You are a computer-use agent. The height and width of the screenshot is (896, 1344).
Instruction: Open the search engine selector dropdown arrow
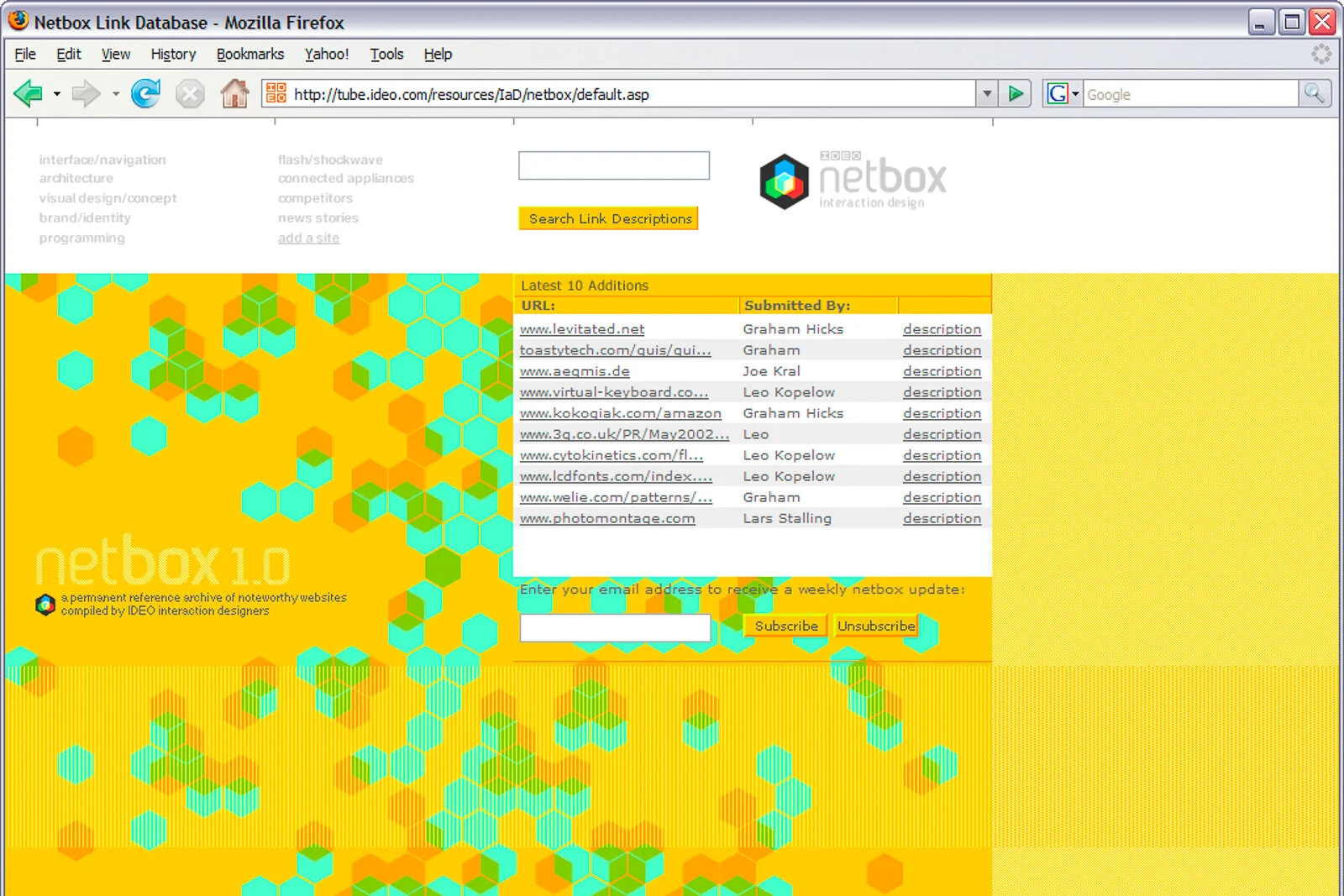click(1075, 94)
